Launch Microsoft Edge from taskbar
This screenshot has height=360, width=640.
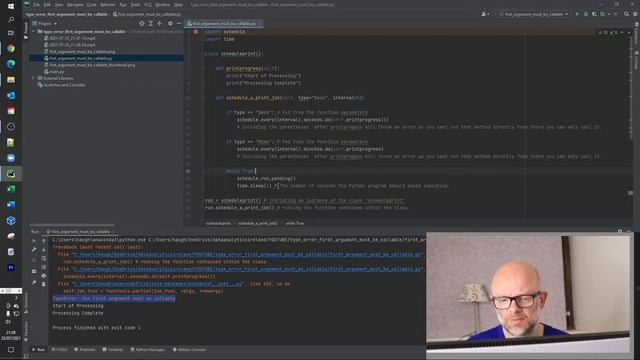11,64
